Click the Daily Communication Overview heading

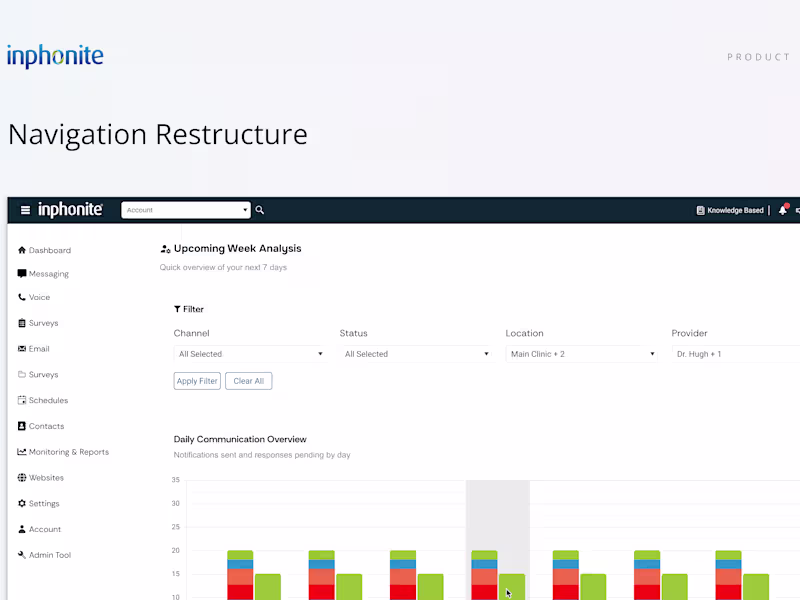click(x=240, y=439)
